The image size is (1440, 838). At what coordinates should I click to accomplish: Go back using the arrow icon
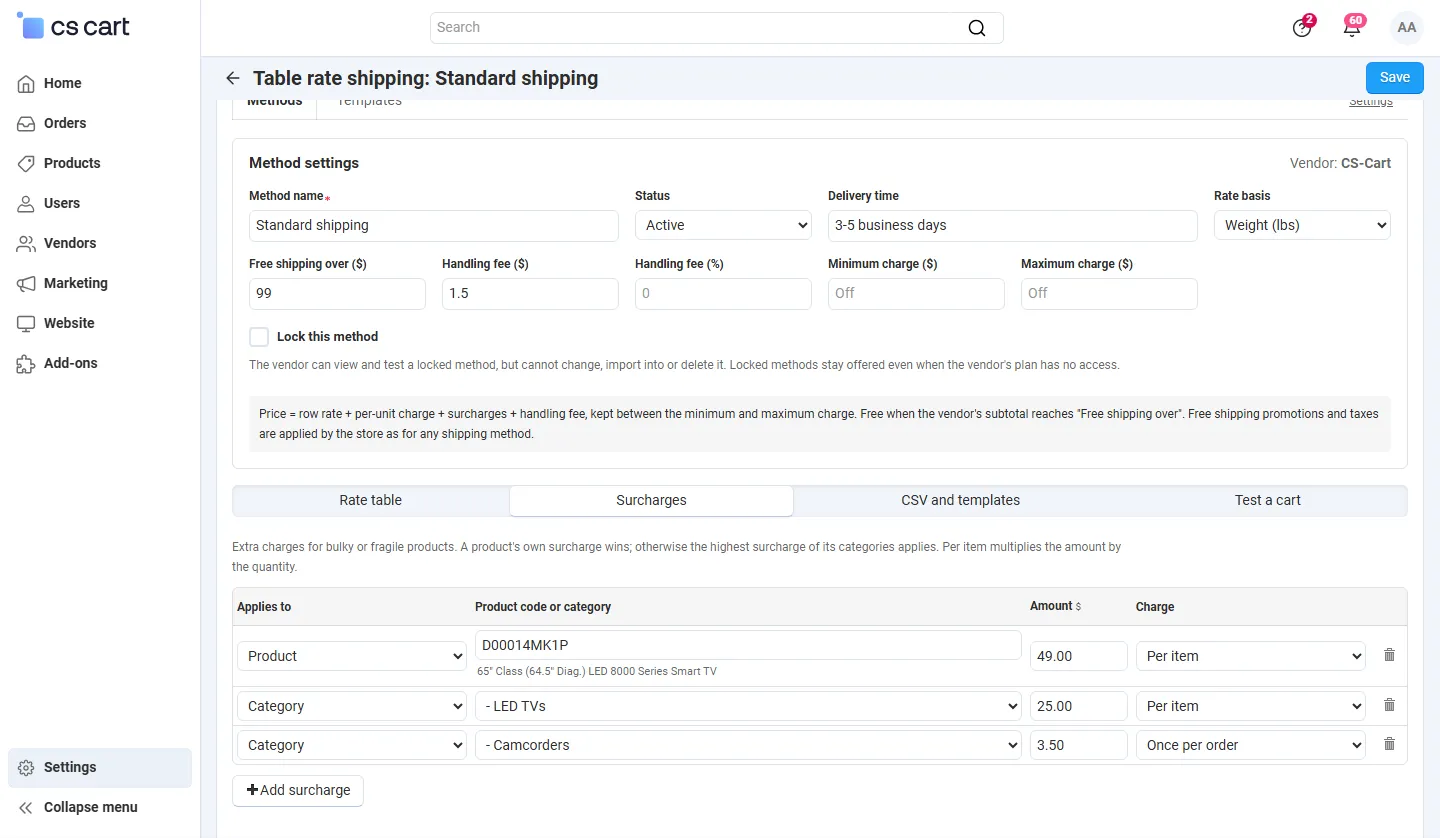[233, 78]
